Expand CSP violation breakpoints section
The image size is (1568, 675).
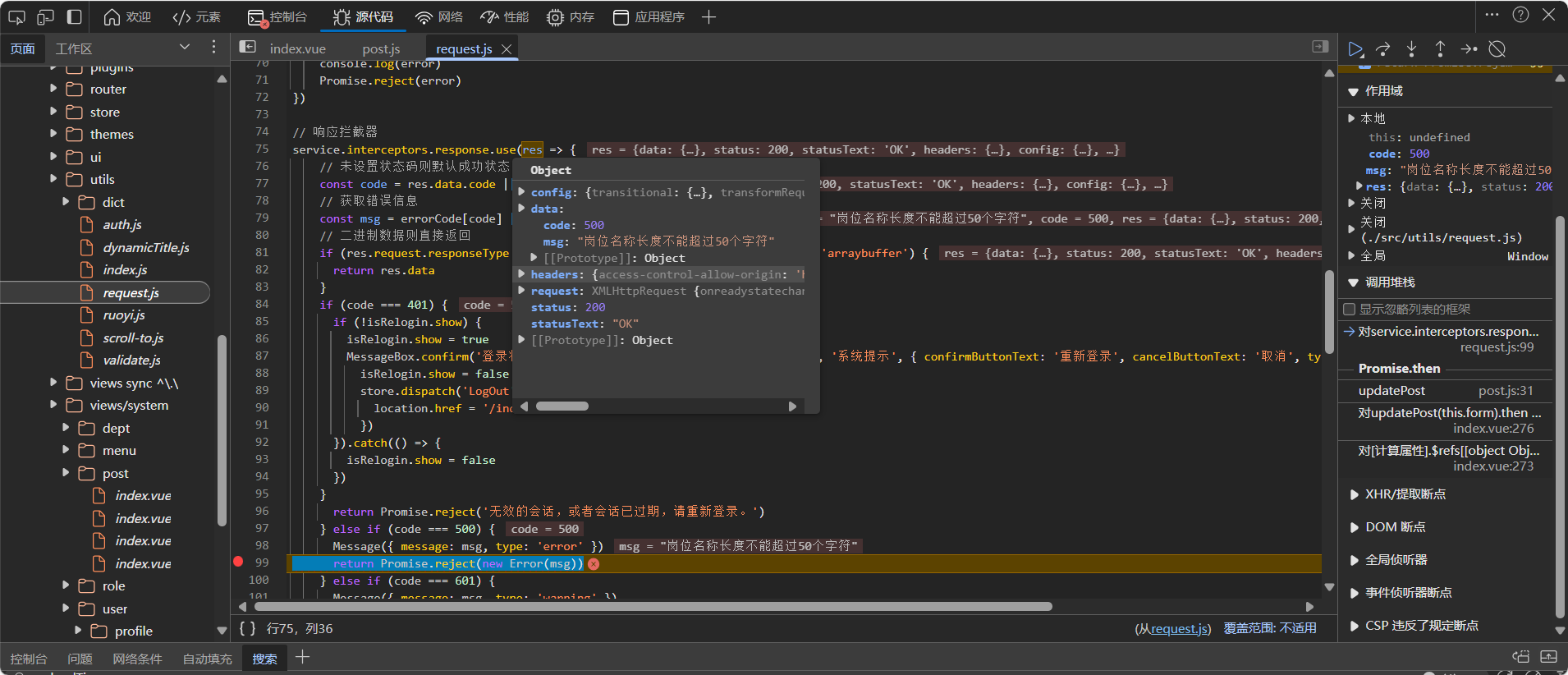click(1355, 626)
